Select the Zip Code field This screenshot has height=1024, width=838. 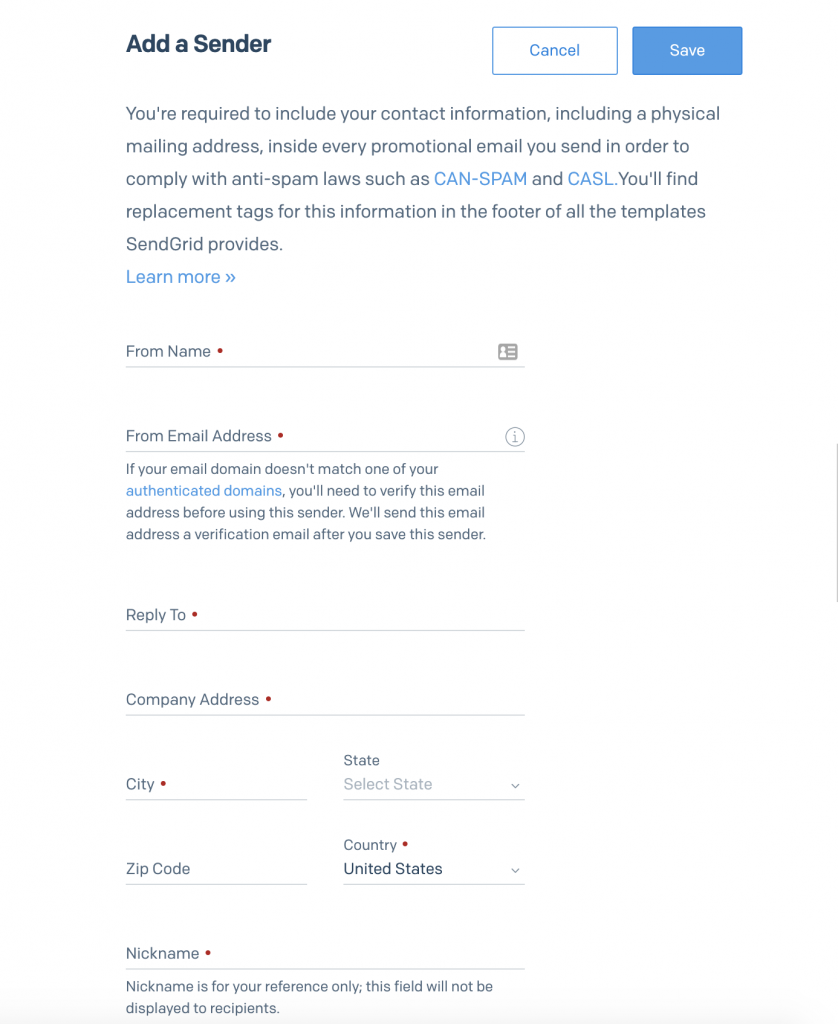point(216,869)
